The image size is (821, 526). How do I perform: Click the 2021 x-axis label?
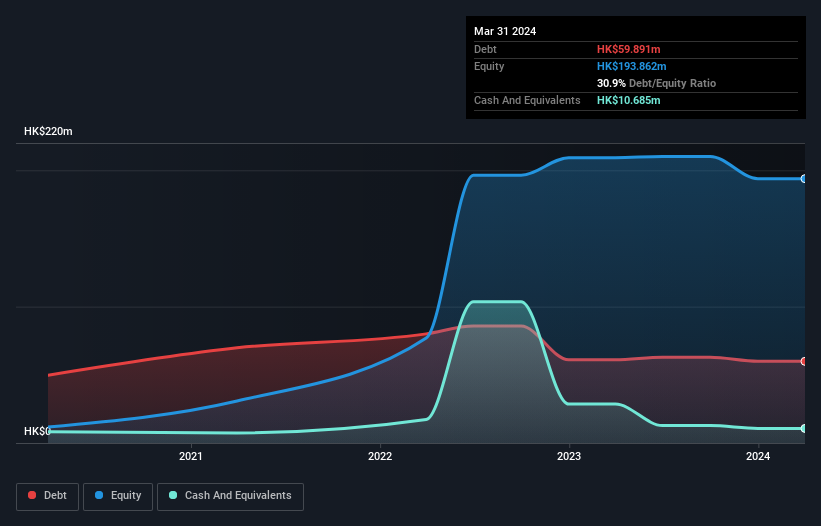pos(191,456)
